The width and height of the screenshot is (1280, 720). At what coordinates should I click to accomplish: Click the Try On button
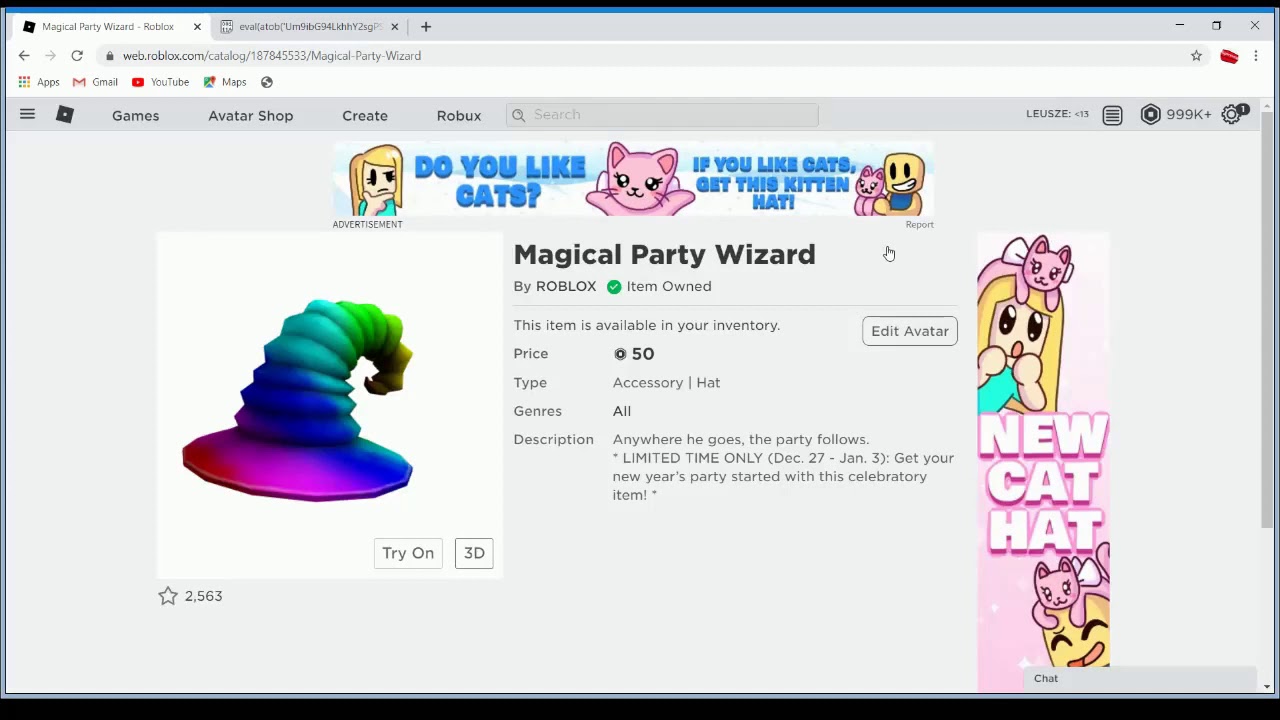pos(408,553)
